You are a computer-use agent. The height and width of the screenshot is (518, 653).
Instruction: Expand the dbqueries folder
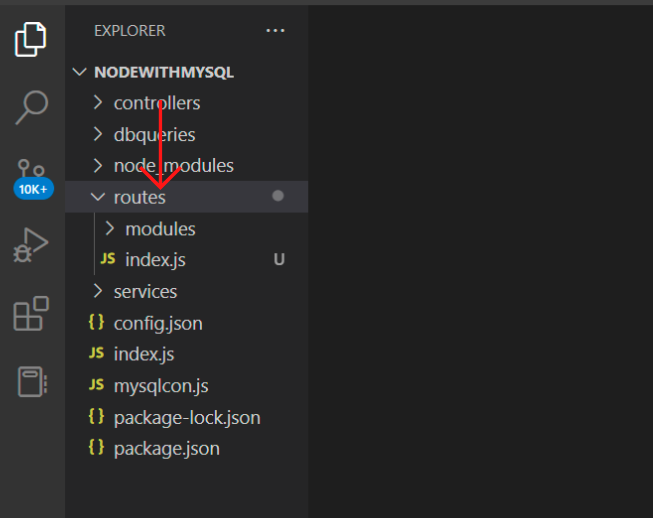[154, 134]
